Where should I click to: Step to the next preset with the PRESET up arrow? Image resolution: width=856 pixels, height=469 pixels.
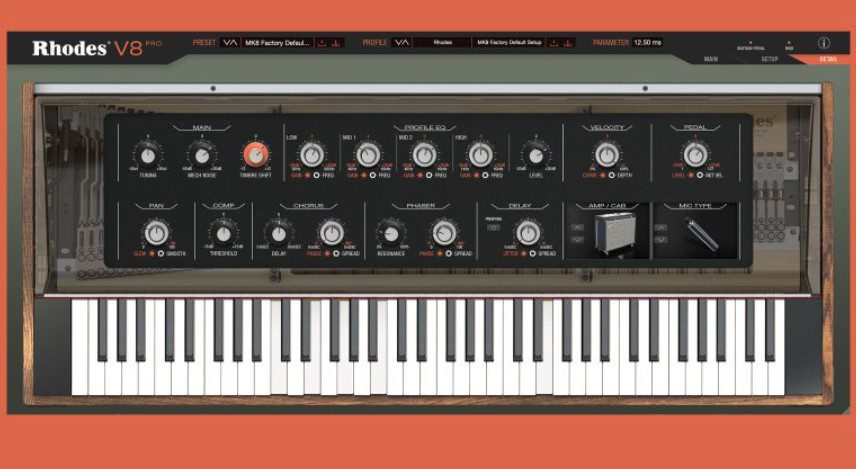234,43
